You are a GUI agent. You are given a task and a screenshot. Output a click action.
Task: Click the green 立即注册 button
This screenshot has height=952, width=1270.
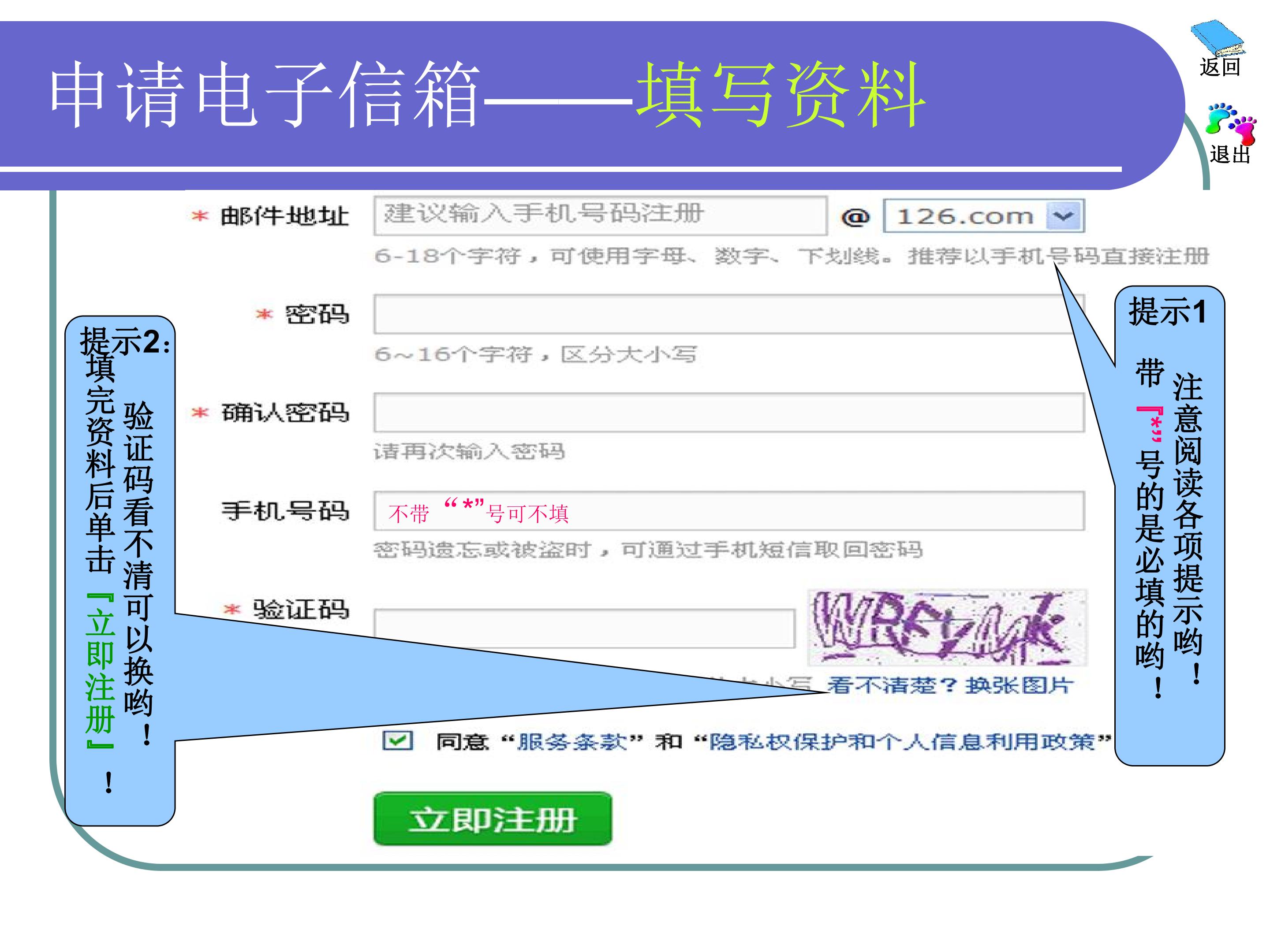pyautogui.click(x=493, y=818)
